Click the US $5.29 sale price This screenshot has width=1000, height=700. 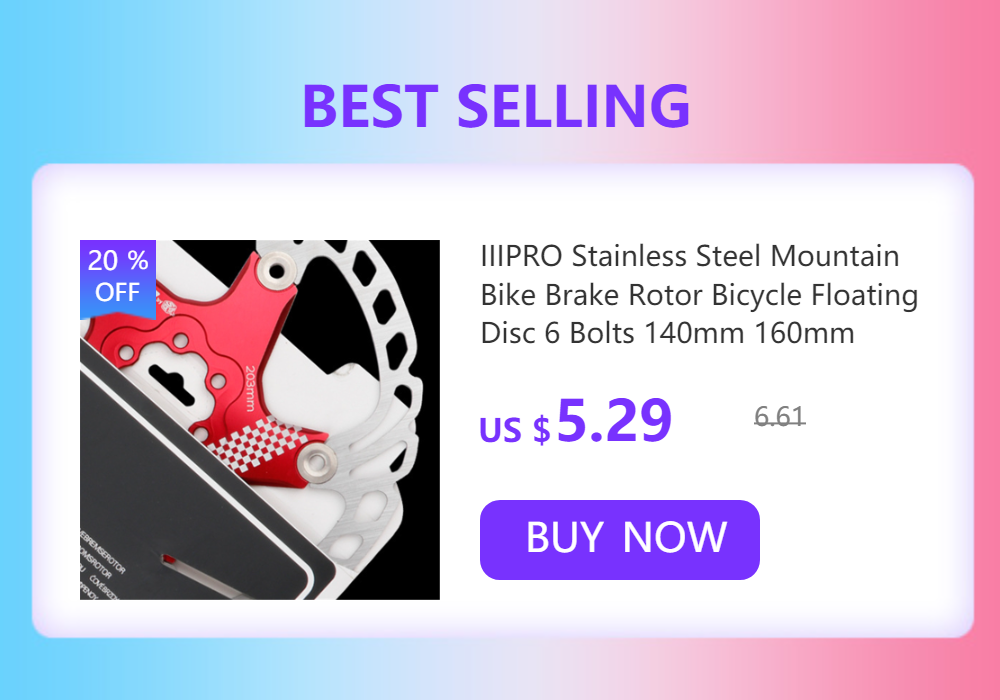575,421
